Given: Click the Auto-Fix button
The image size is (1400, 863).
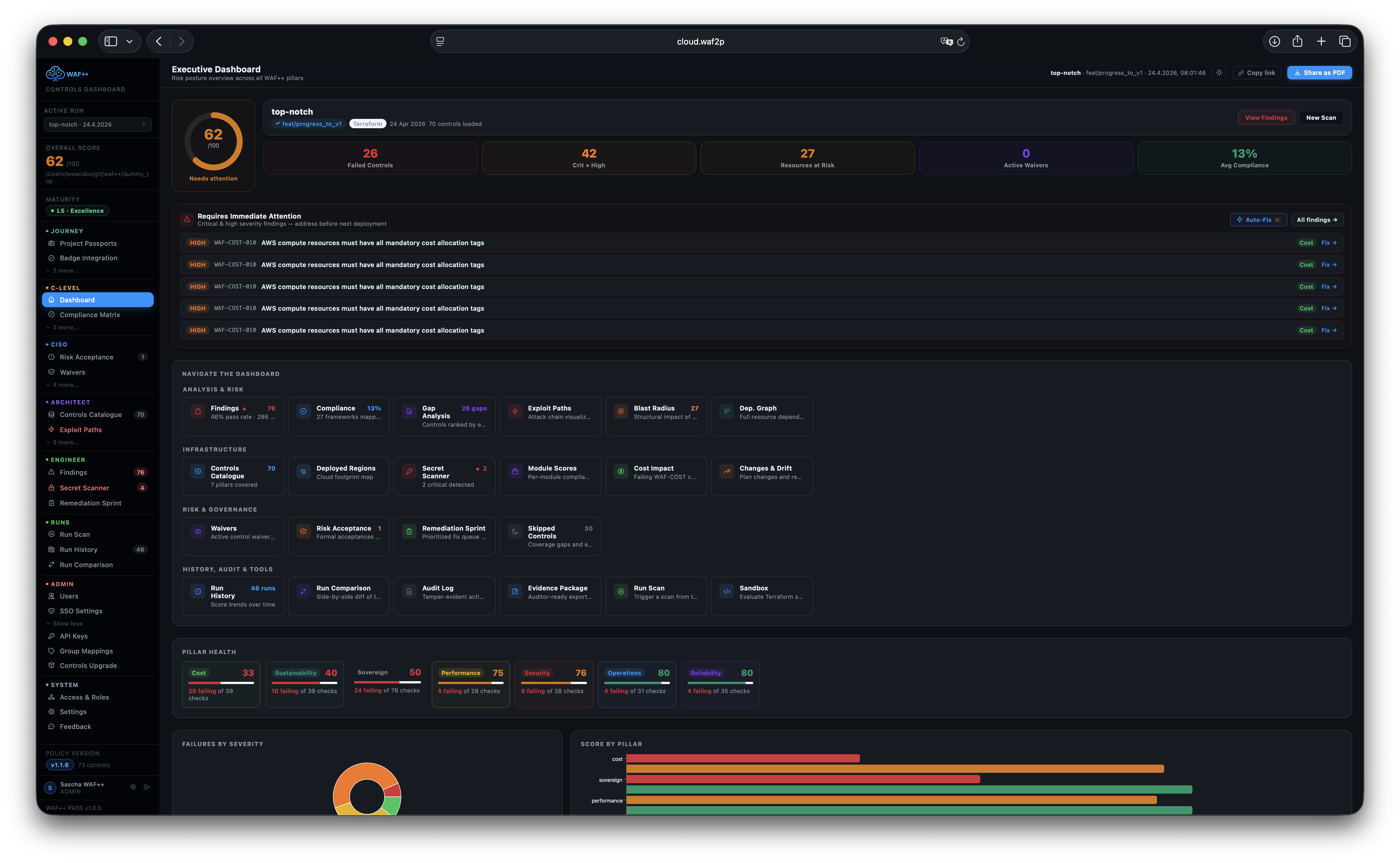Looking at the screenshot, I should tap(1258, 220).
